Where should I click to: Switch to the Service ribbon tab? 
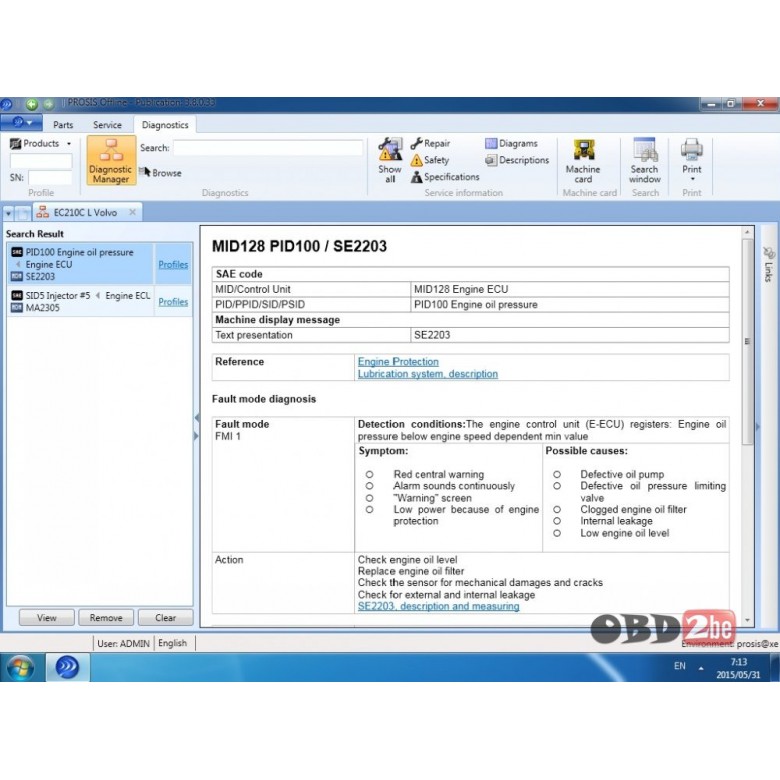pos(107,125)
